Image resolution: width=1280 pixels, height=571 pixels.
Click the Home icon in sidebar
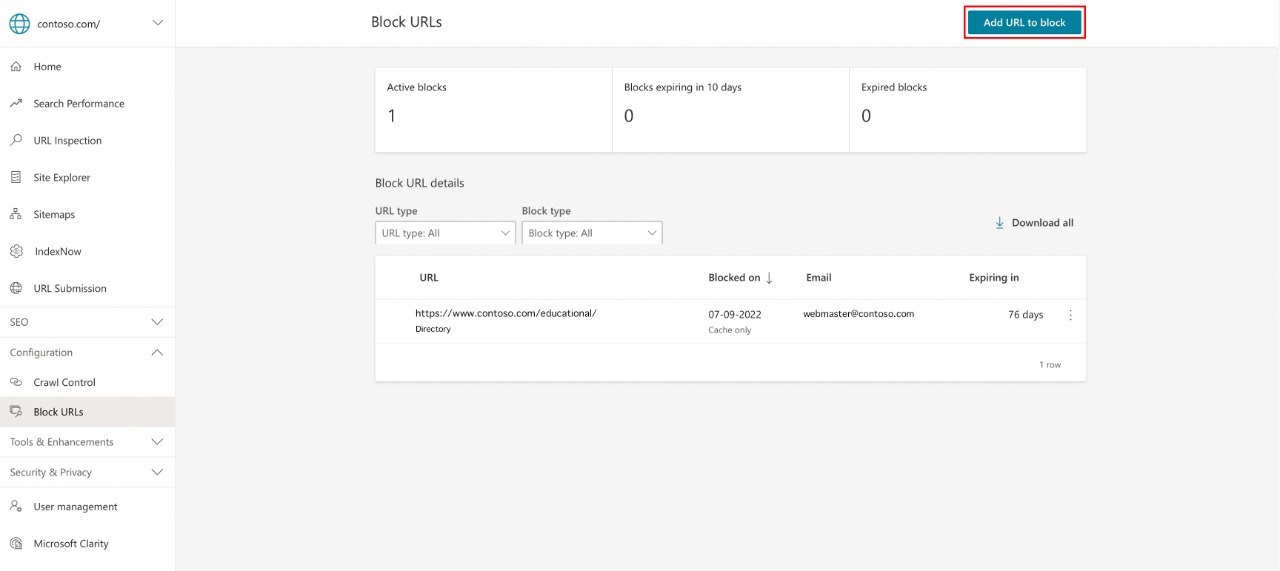[x=16, y=67]
